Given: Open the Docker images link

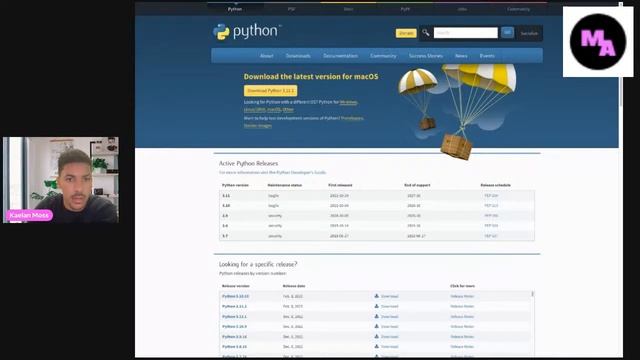Looking at the screenshot, I should [258, 126].
